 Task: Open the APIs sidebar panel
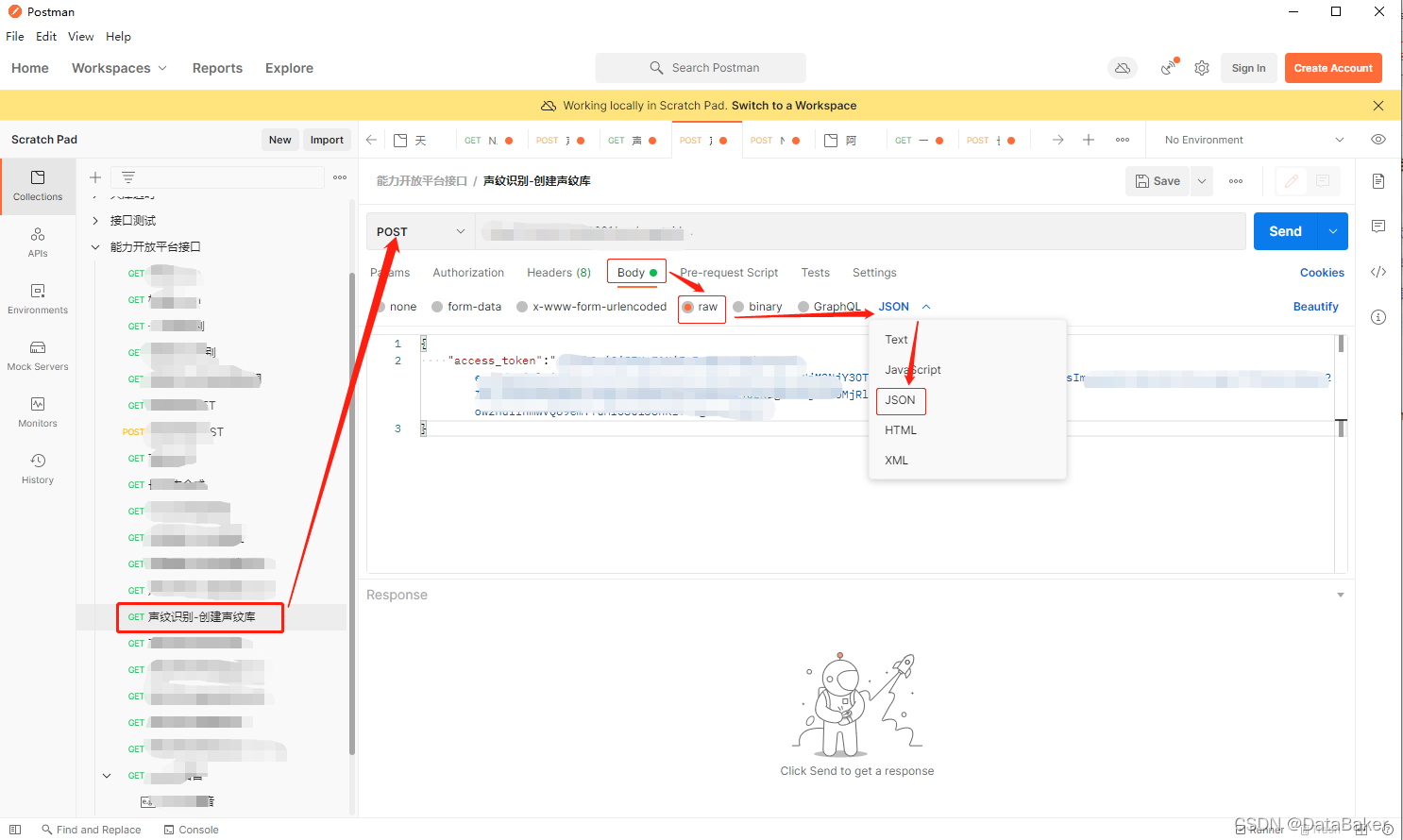(x=38, y=243)
